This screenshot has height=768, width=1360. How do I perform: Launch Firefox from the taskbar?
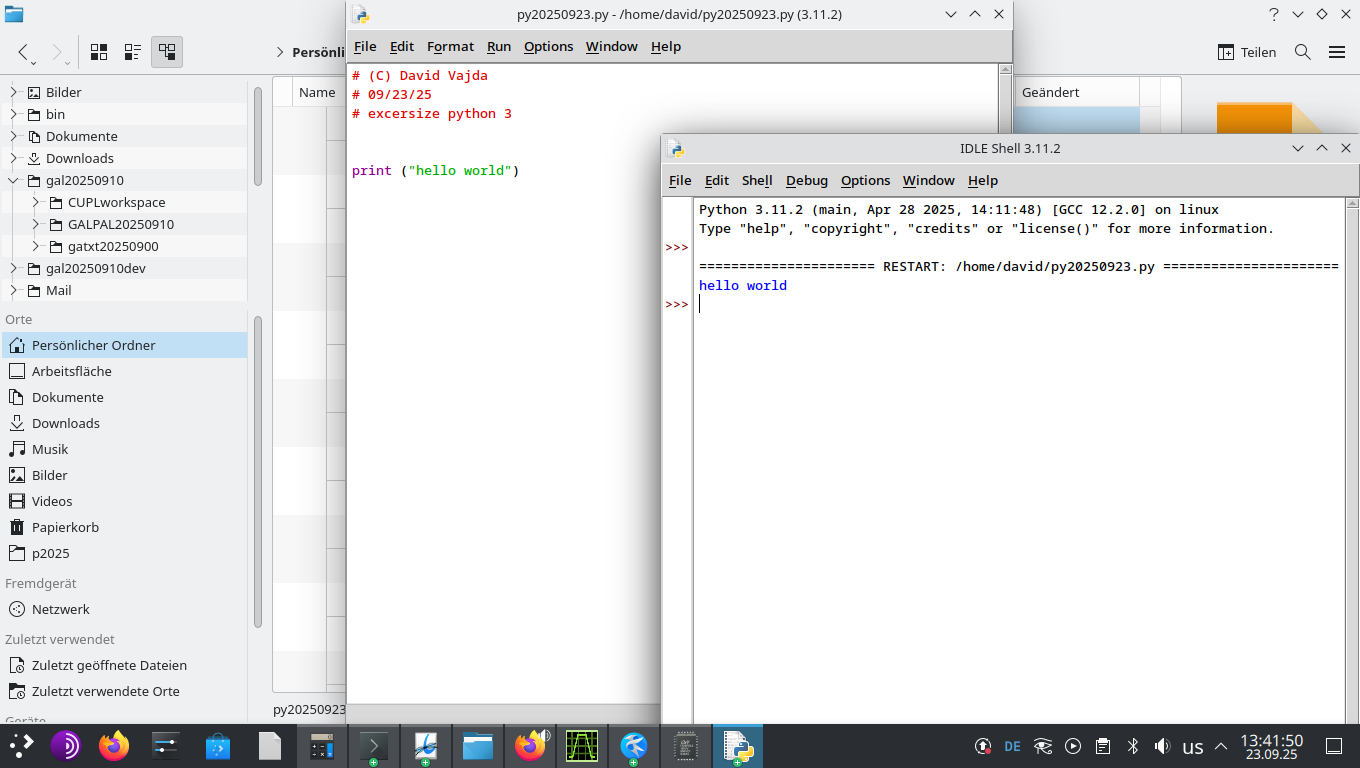coord(115,746)
